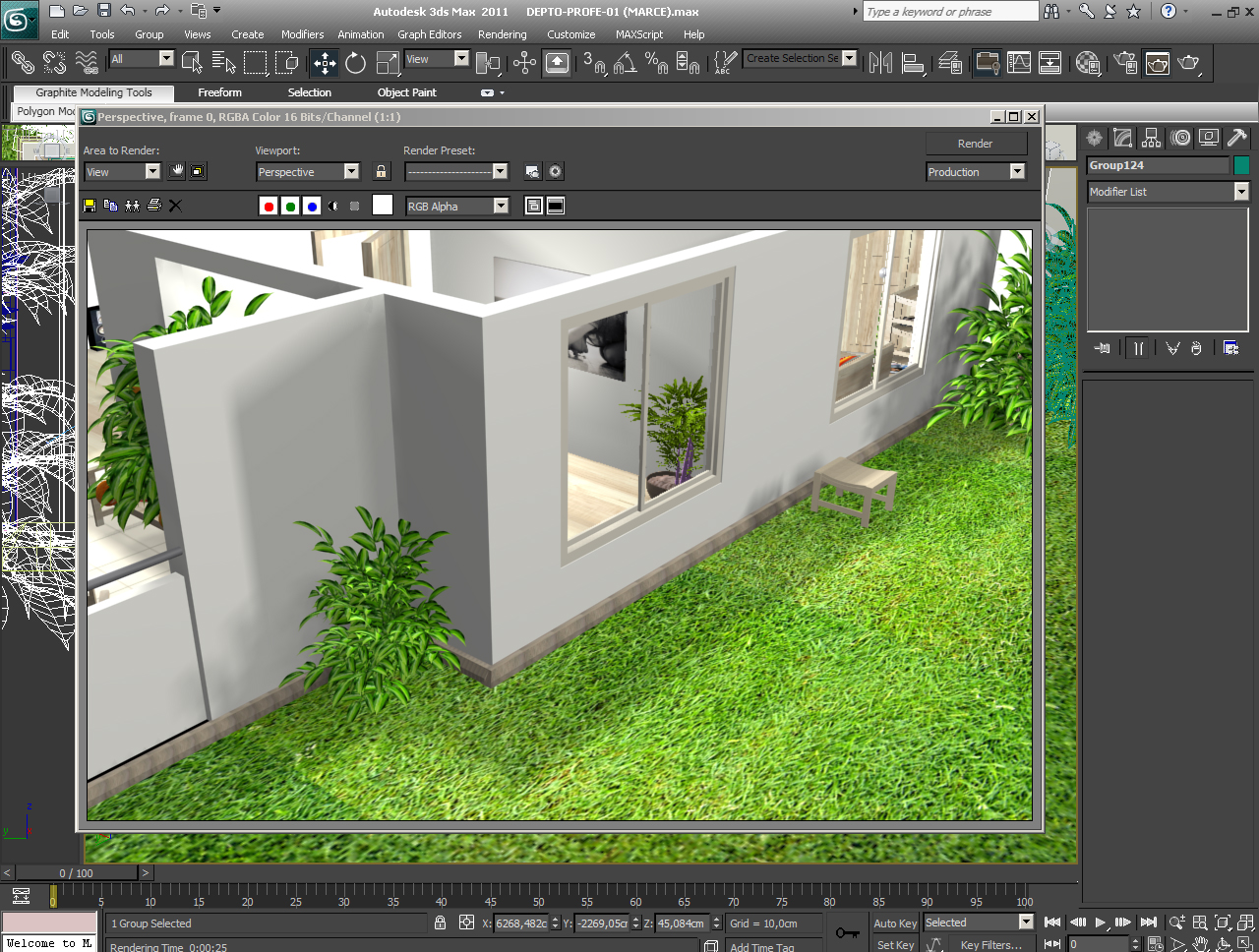This screenshot has height=952, width=1259.
Task: Toggle the viewport lock to render
Action: pos(382,172)
